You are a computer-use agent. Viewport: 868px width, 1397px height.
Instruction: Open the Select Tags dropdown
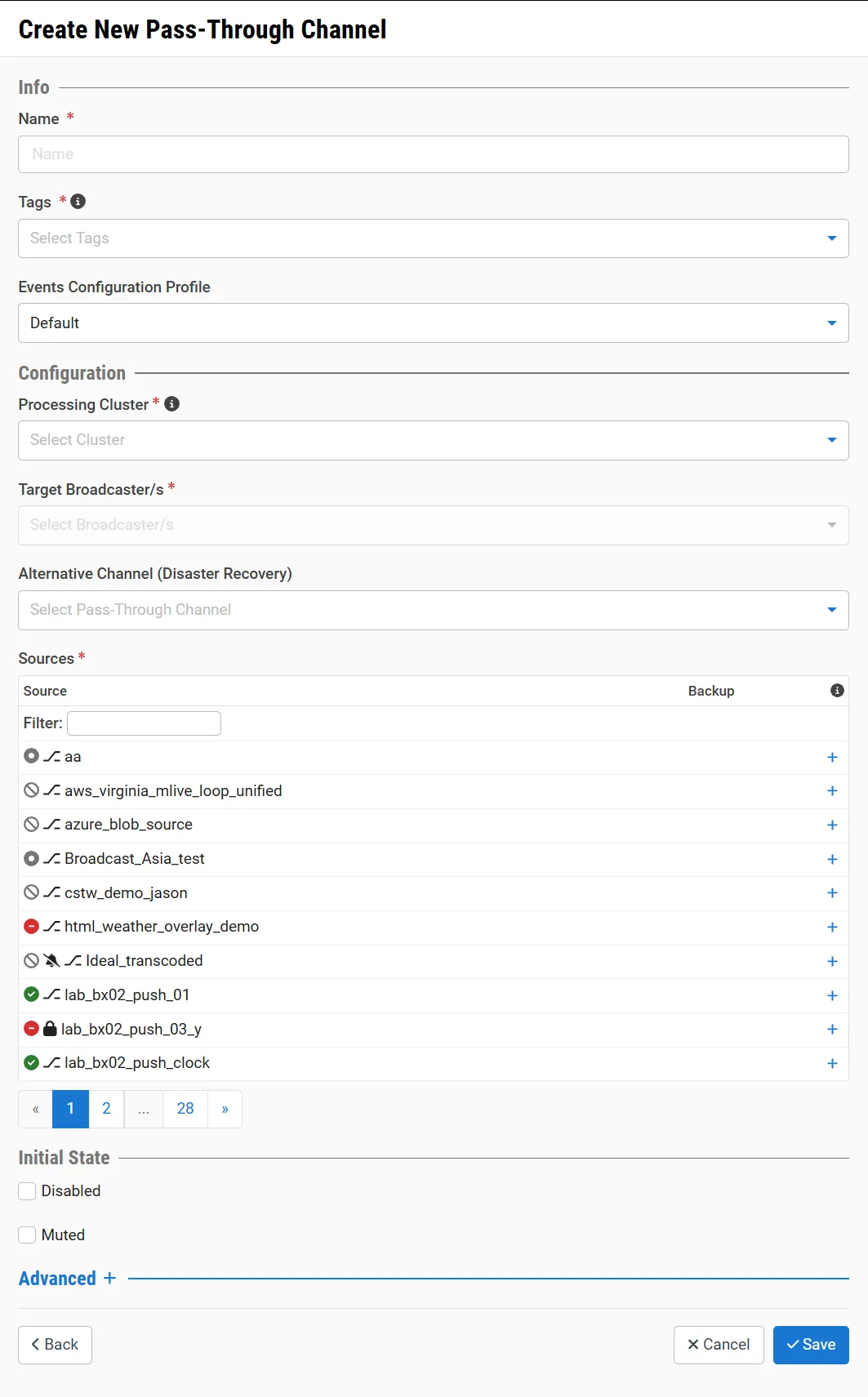(x=434, y=238)
